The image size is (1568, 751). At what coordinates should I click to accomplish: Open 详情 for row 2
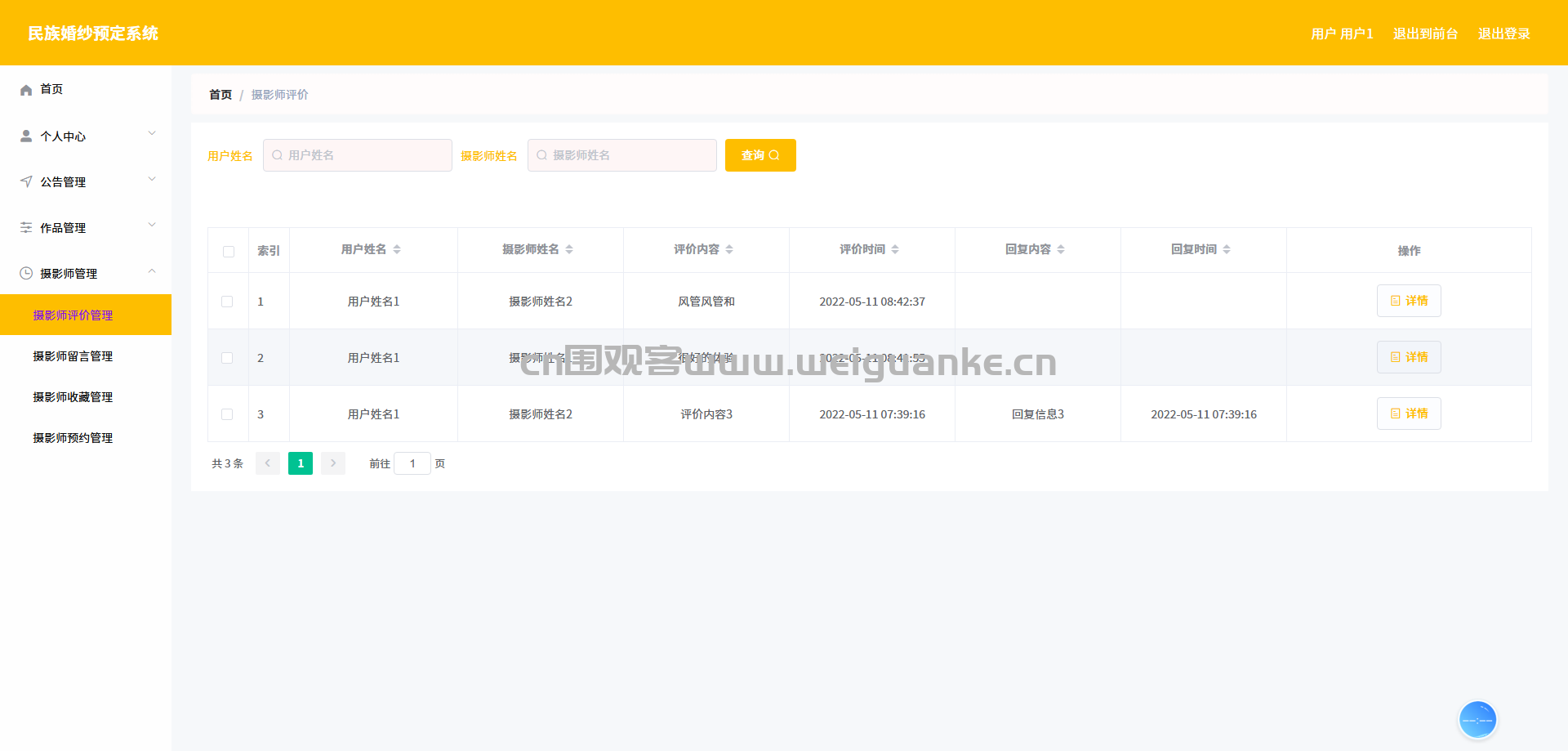point(1409,357)
